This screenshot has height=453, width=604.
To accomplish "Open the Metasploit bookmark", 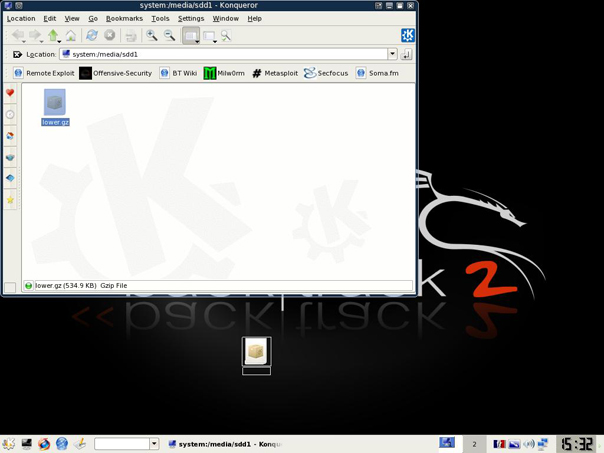I will click(x=275, y=73).
